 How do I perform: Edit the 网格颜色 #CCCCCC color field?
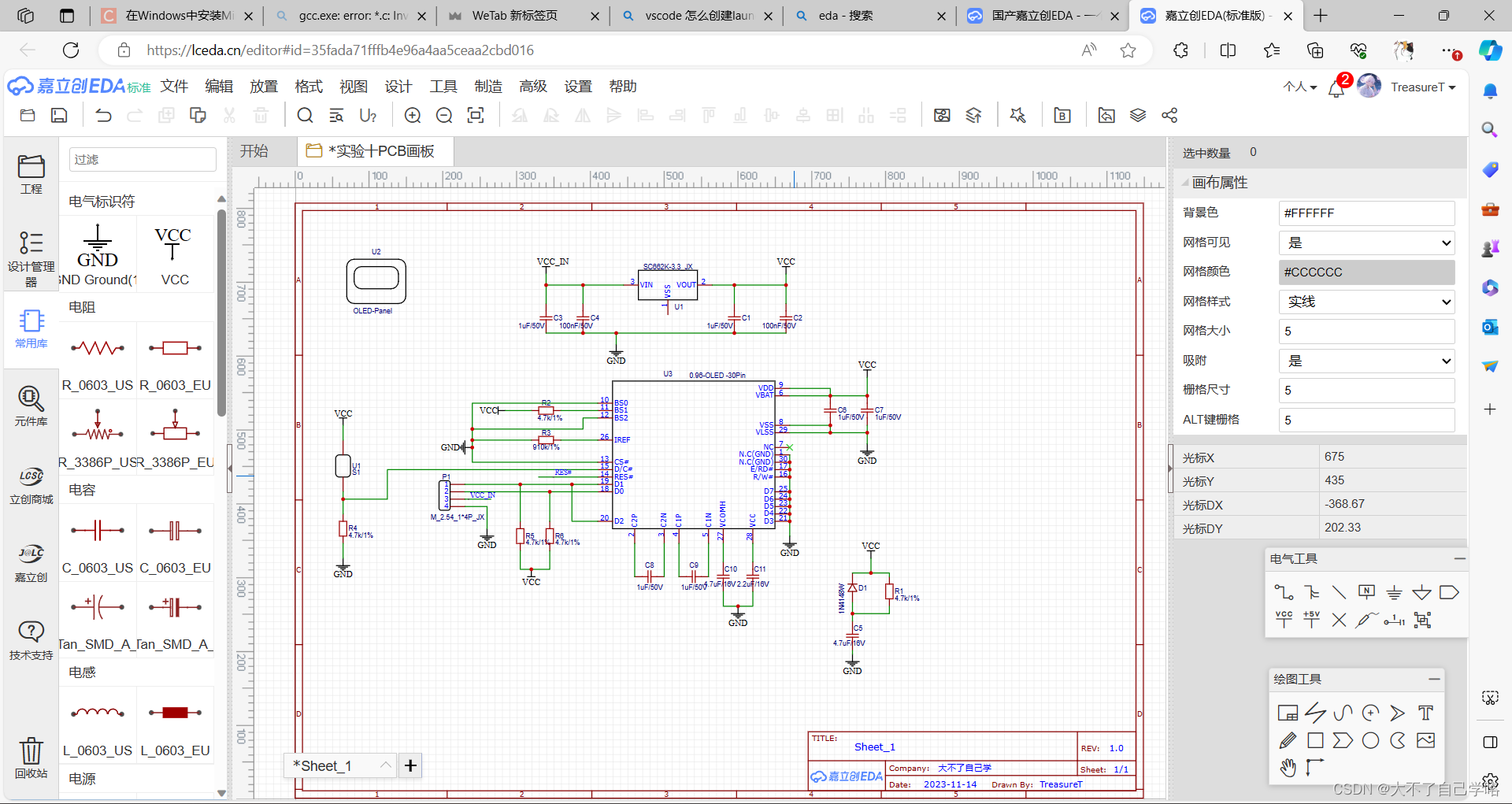pos(1366,272)
